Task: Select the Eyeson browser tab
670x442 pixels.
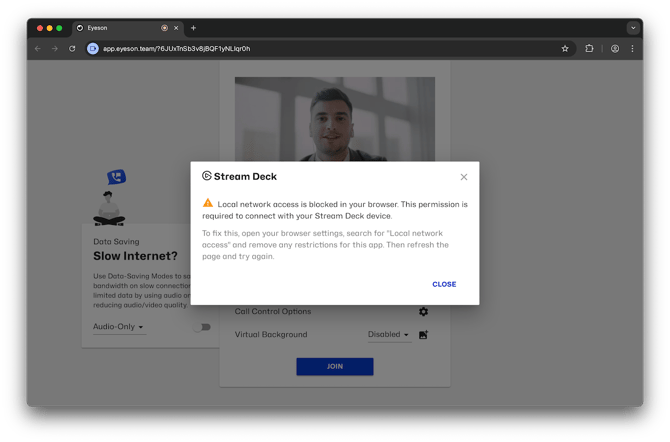Action: pos(127,28)
